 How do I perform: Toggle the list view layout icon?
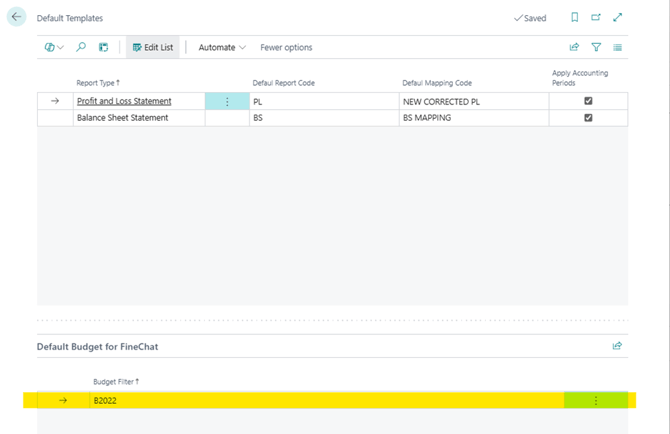point(618,47)
